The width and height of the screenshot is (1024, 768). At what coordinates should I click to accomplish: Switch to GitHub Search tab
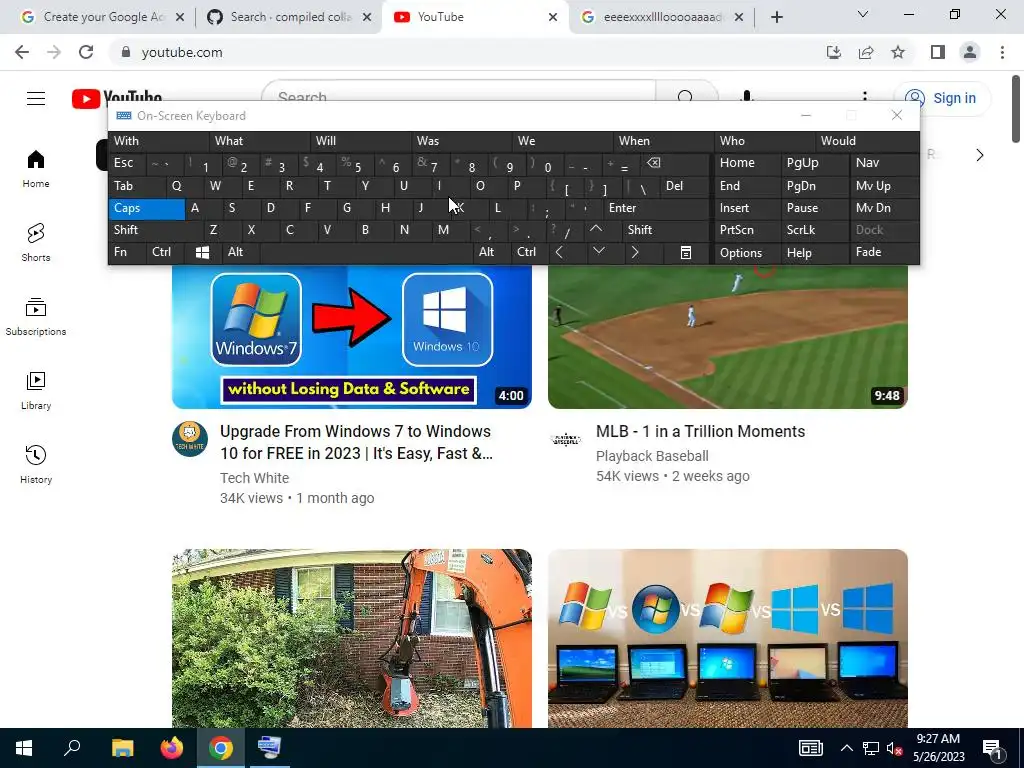[x=289, y=17]
